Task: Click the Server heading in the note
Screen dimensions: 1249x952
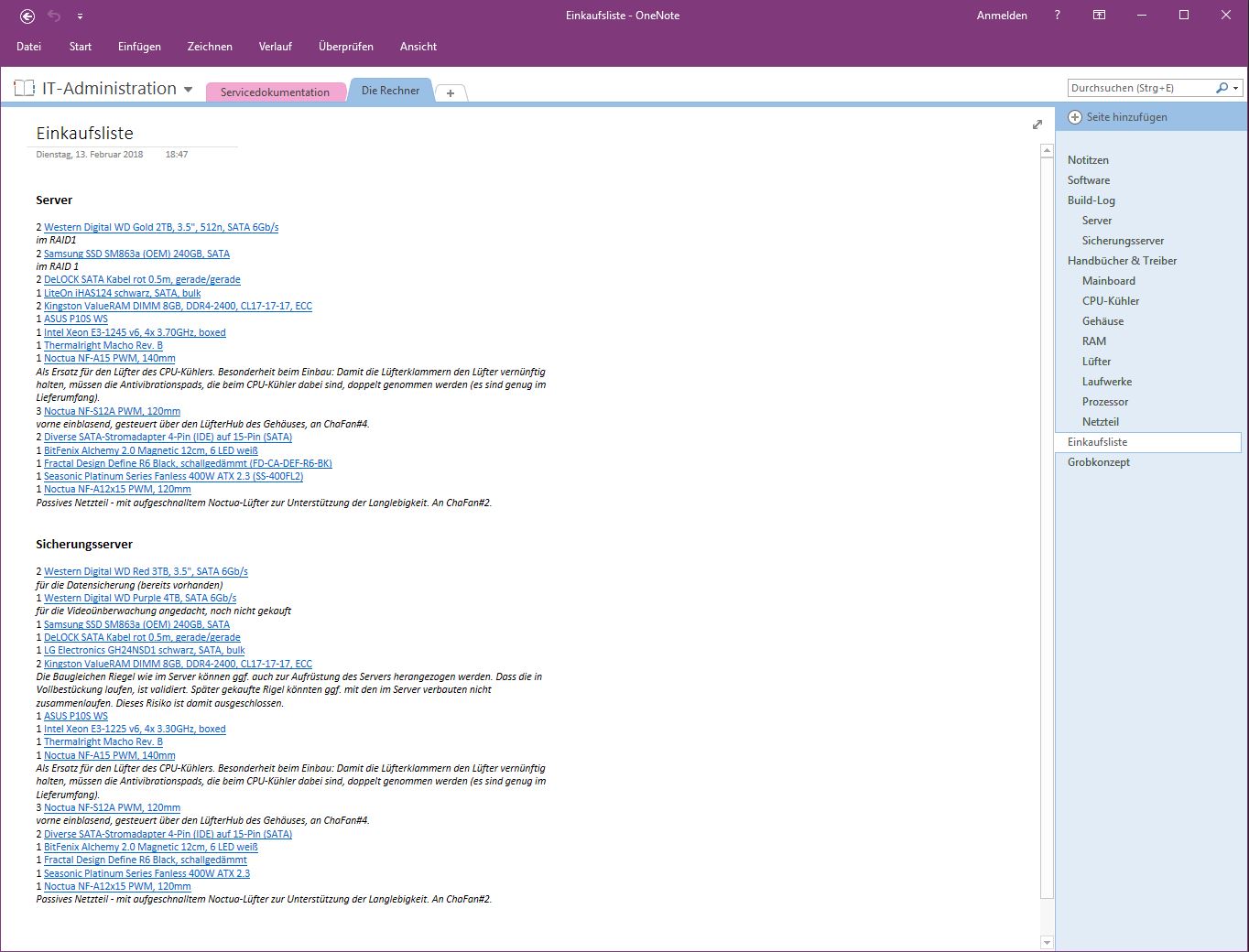Action: 54,200
